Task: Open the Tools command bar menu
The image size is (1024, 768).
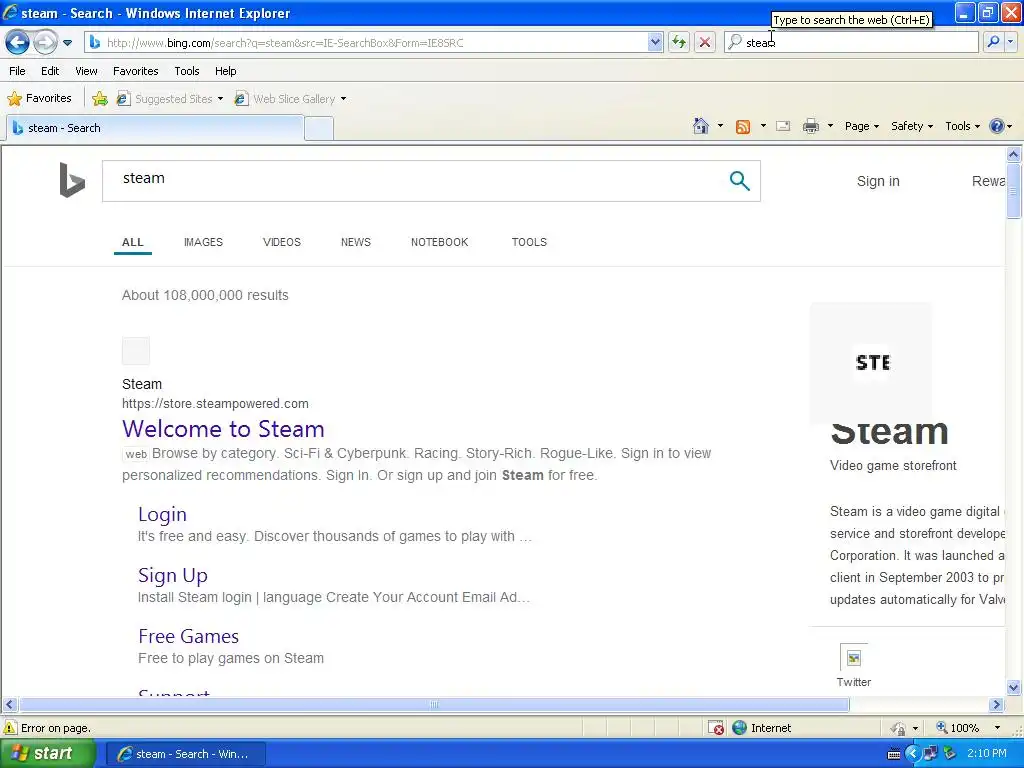Action: [x=963, y=126]
